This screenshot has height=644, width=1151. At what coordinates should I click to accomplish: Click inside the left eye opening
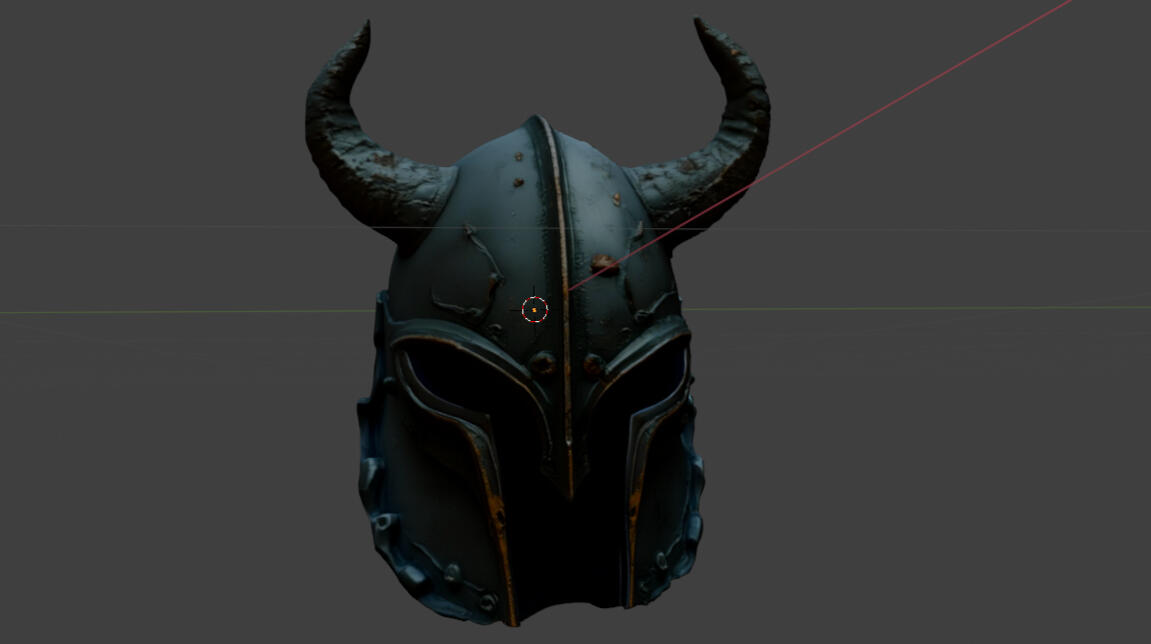(x=450, y=385)
